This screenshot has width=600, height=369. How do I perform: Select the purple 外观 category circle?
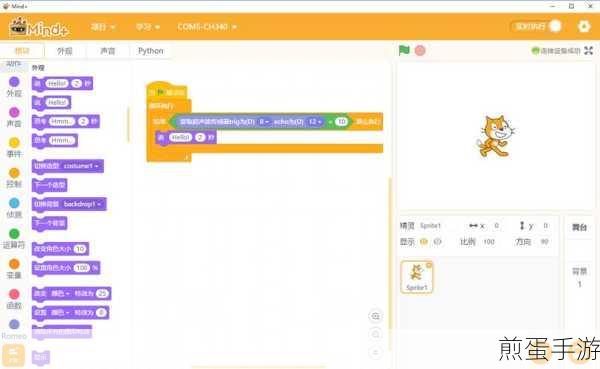(14, 82)
